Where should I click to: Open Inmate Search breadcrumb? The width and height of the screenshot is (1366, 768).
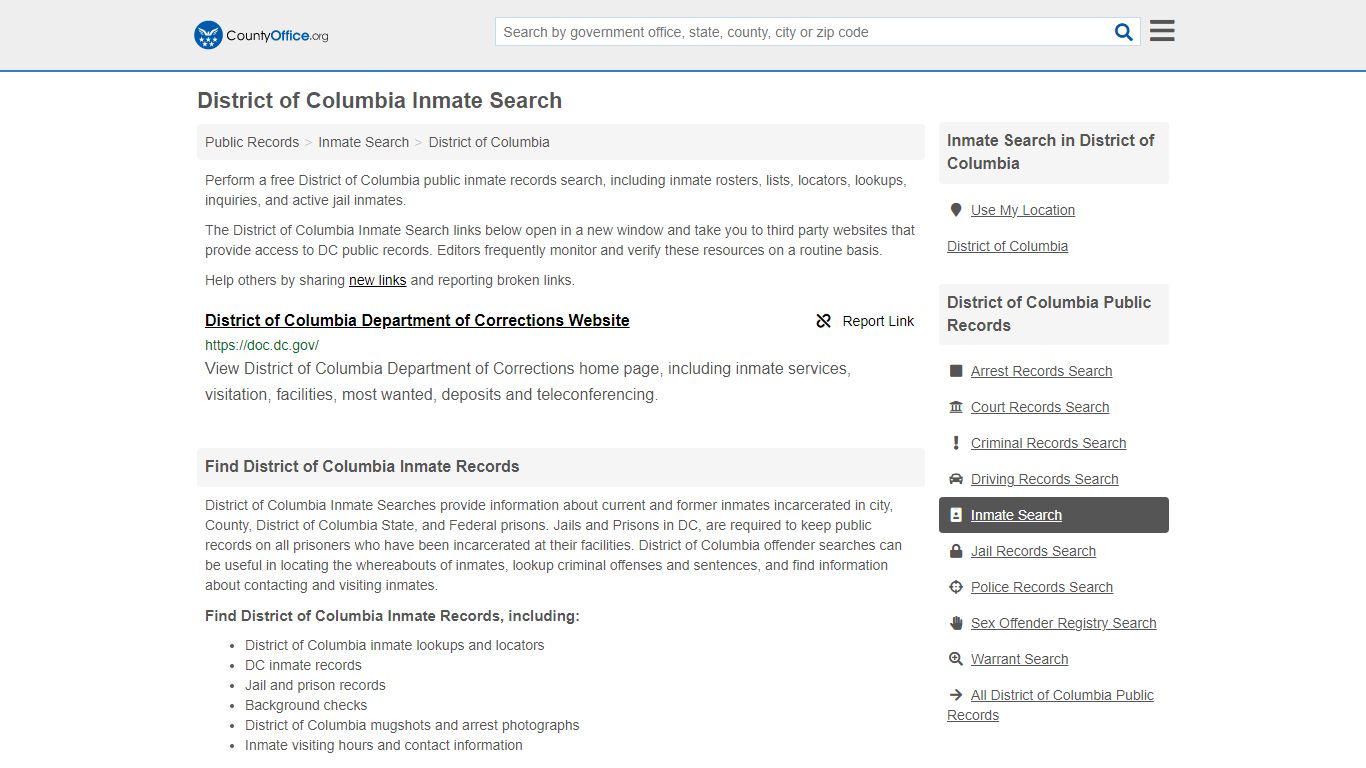(x=363, y=142)
